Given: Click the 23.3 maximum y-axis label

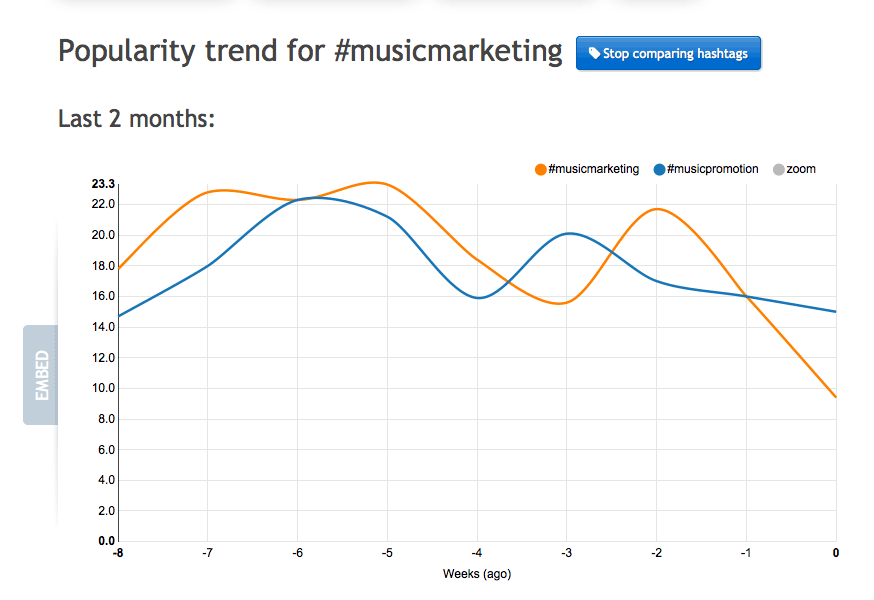Looking at the screenshot, I should point(103,184).
